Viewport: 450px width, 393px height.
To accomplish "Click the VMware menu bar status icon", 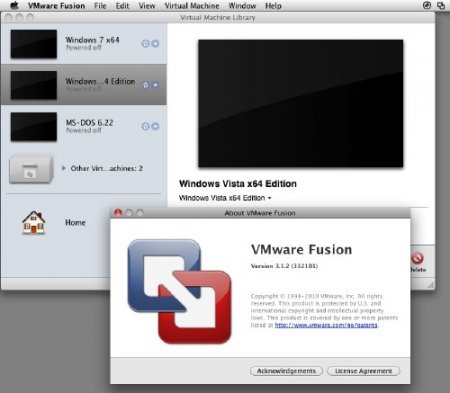I will [x=441, y=6].
